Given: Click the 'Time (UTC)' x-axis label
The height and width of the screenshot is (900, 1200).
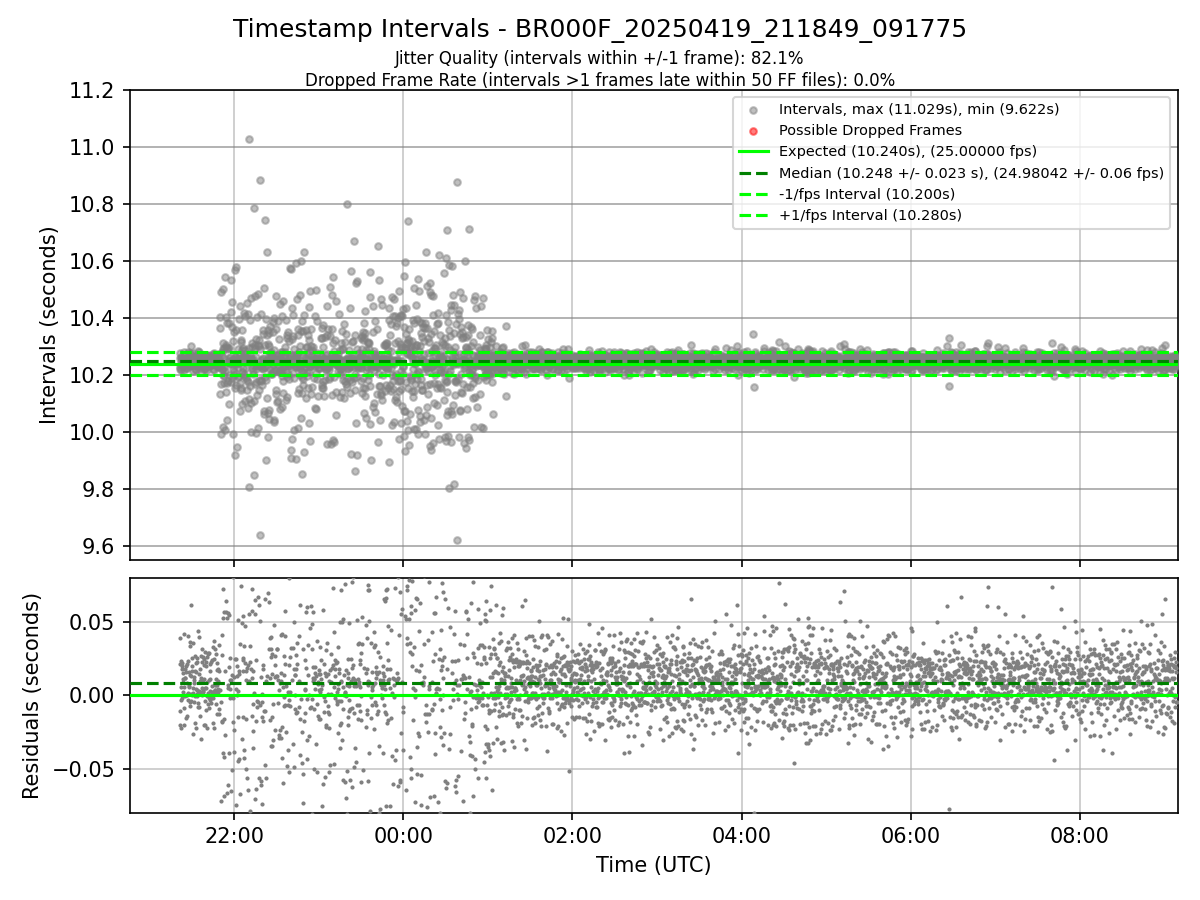Looking at the screenshot, I should [653, 865].
